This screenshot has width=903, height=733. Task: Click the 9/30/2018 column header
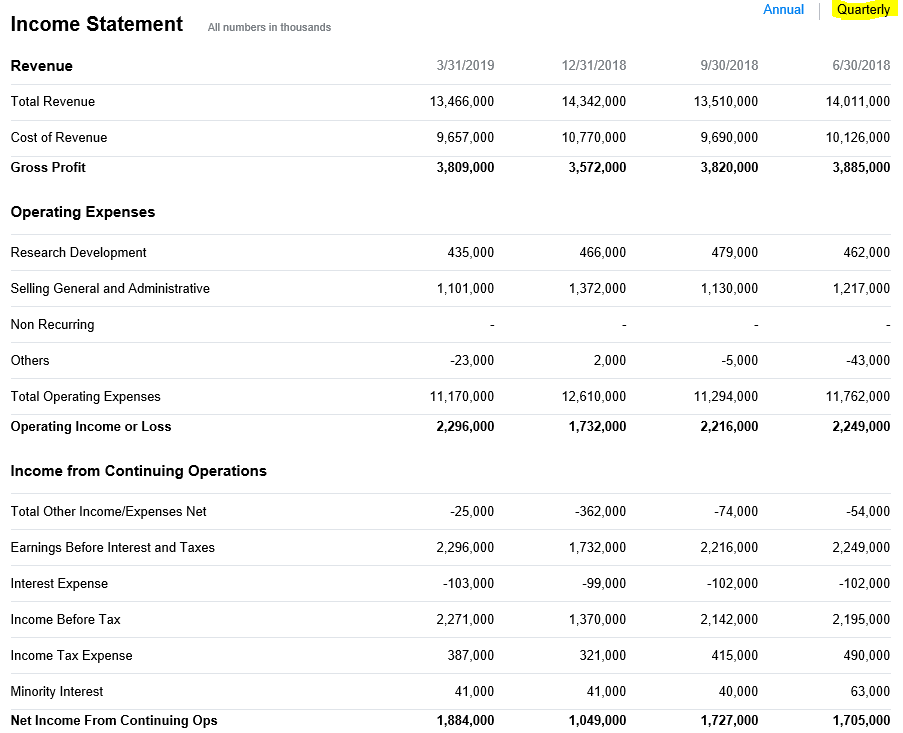[x=729, y=65]
